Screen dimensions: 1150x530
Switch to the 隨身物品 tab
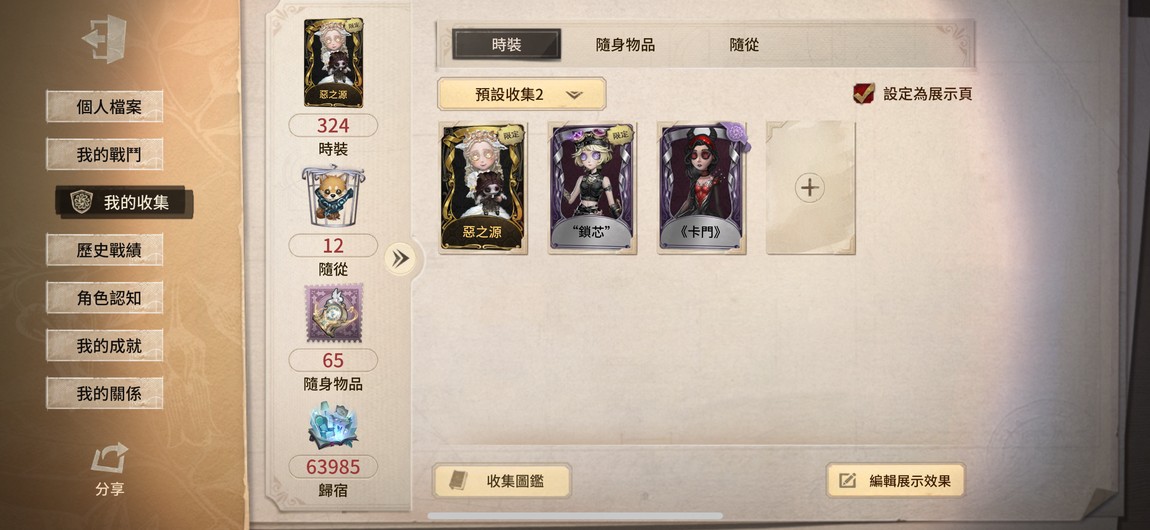click(625, 45)
